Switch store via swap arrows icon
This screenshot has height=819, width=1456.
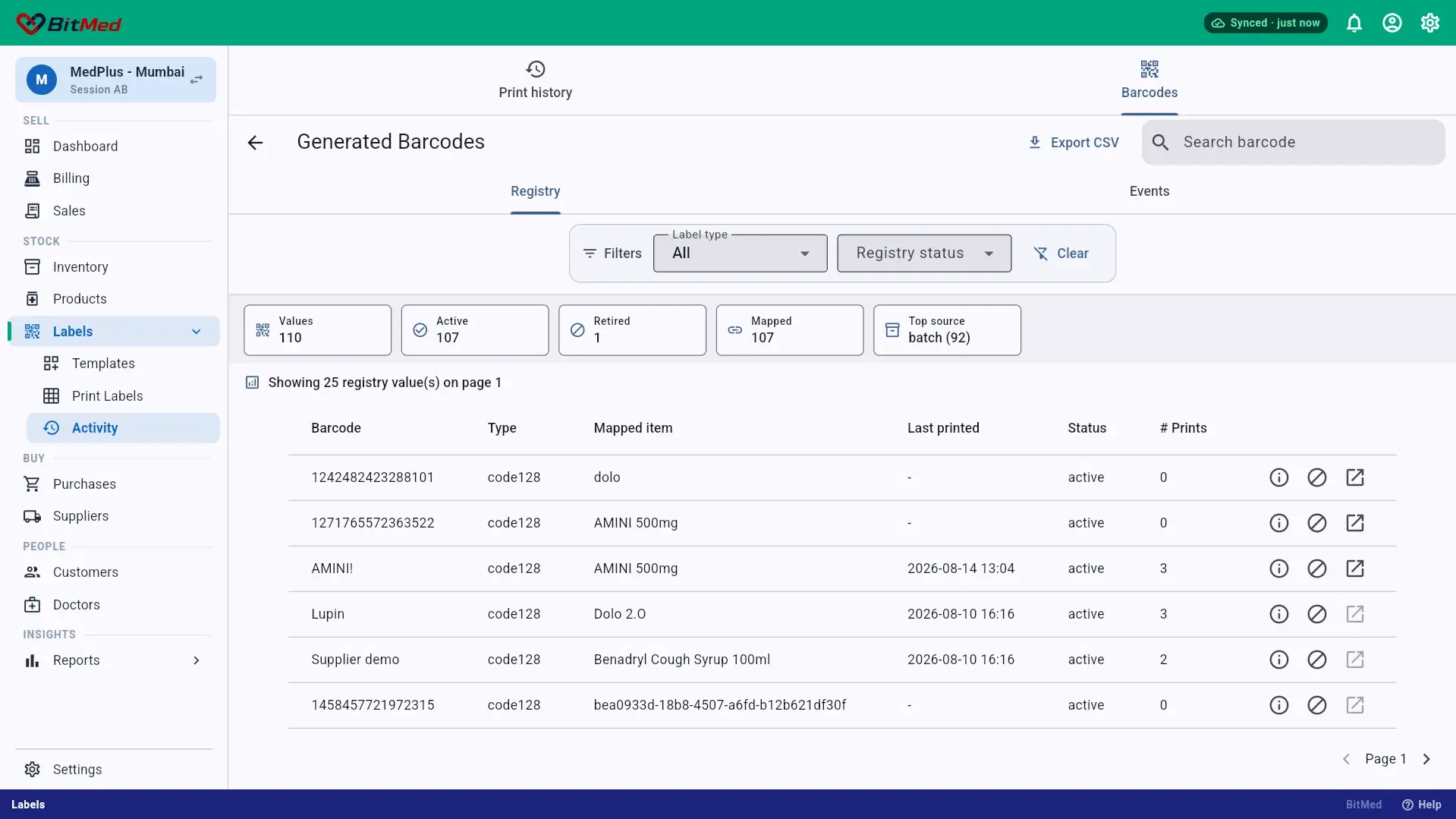coord(197,80)
